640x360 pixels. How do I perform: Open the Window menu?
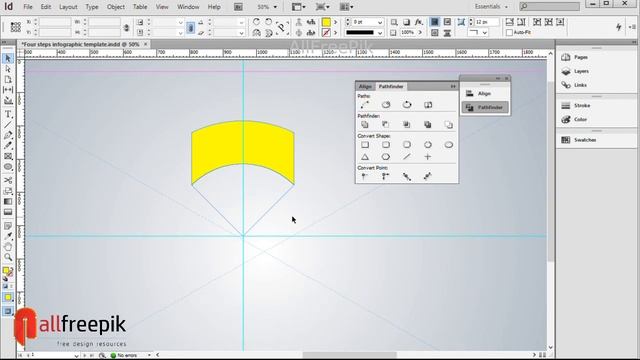tap(188, 7)
